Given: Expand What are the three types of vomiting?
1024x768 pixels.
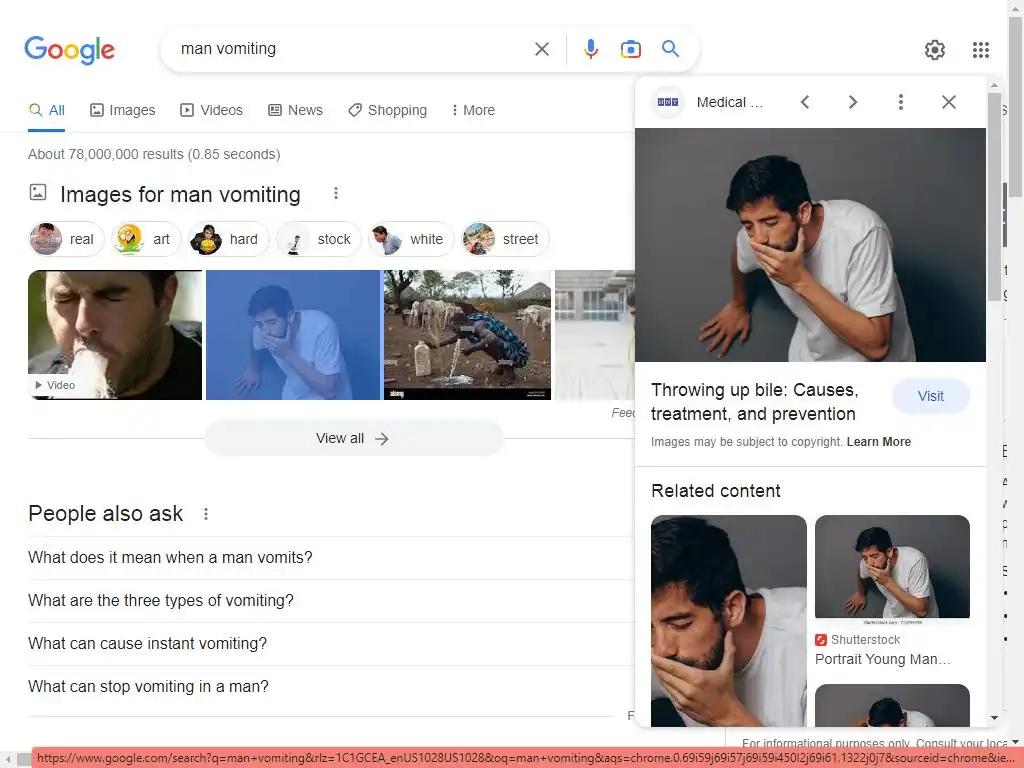Looking at the screenshot, I should [x=330, y=601].
